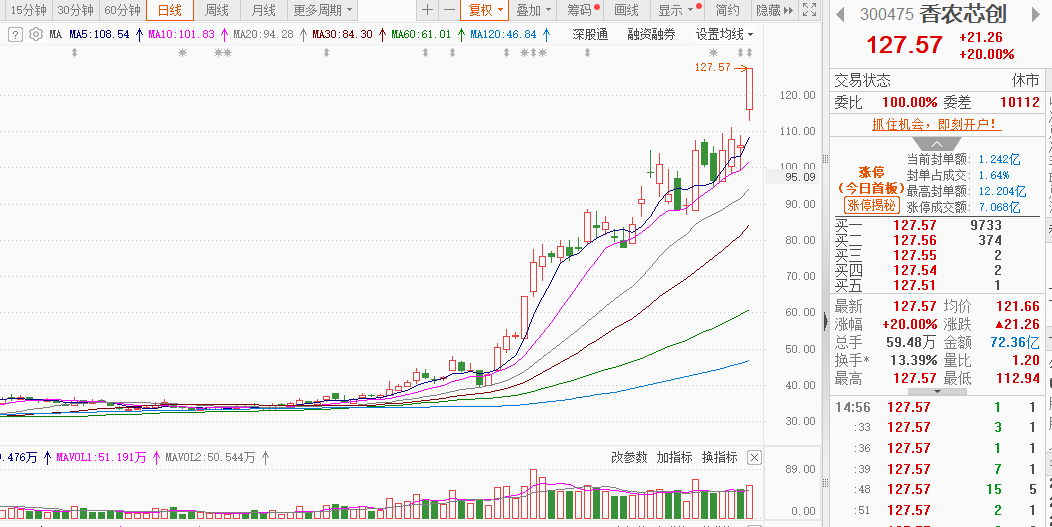The width and height of the screenshot is (1052, 527).
Task: Click the :48 trade tick row
Action: tap(937, 489)
